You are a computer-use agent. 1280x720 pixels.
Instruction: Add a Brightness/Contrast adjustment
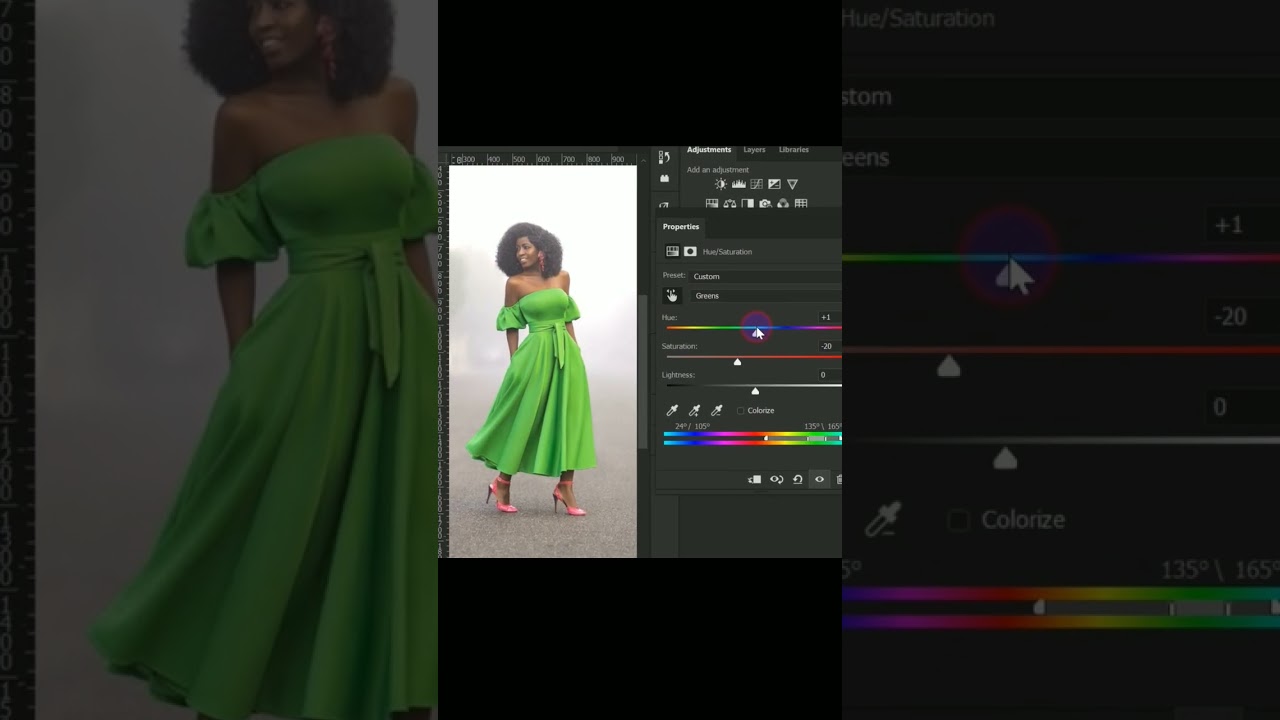pos(721,184)
